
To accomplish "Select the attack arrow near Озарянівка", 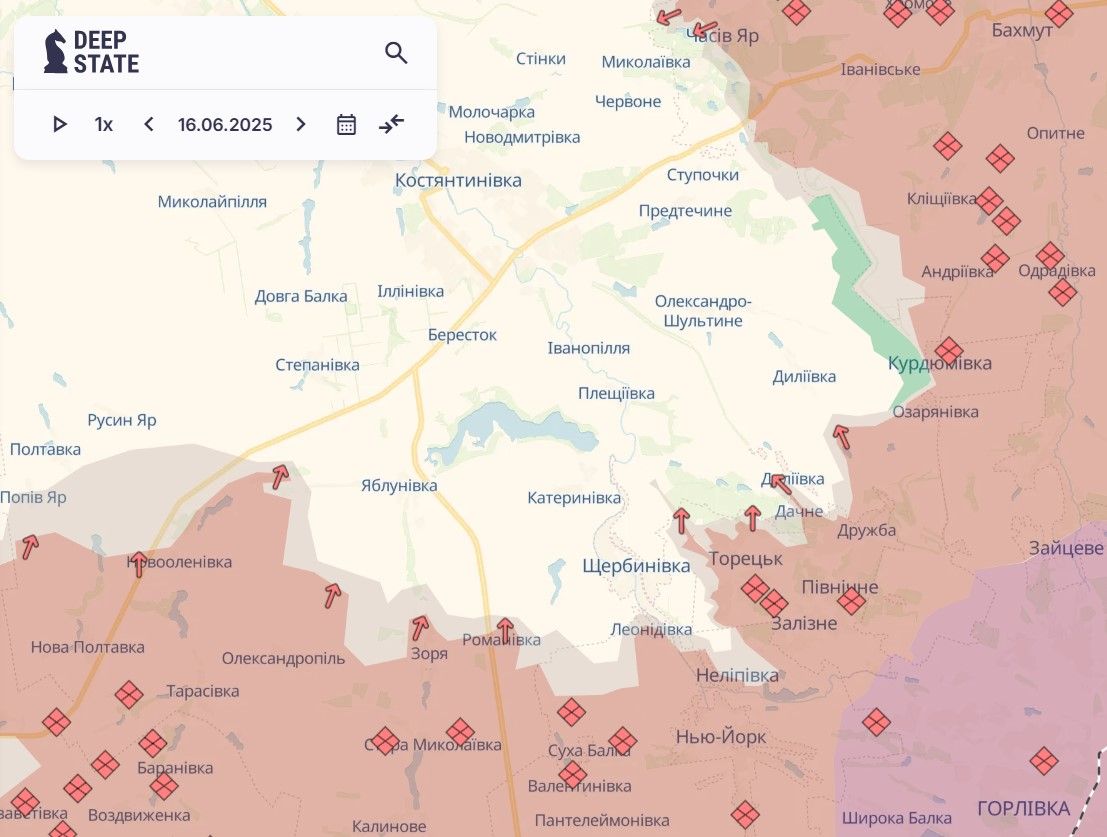I will click(x=841, y=437).
